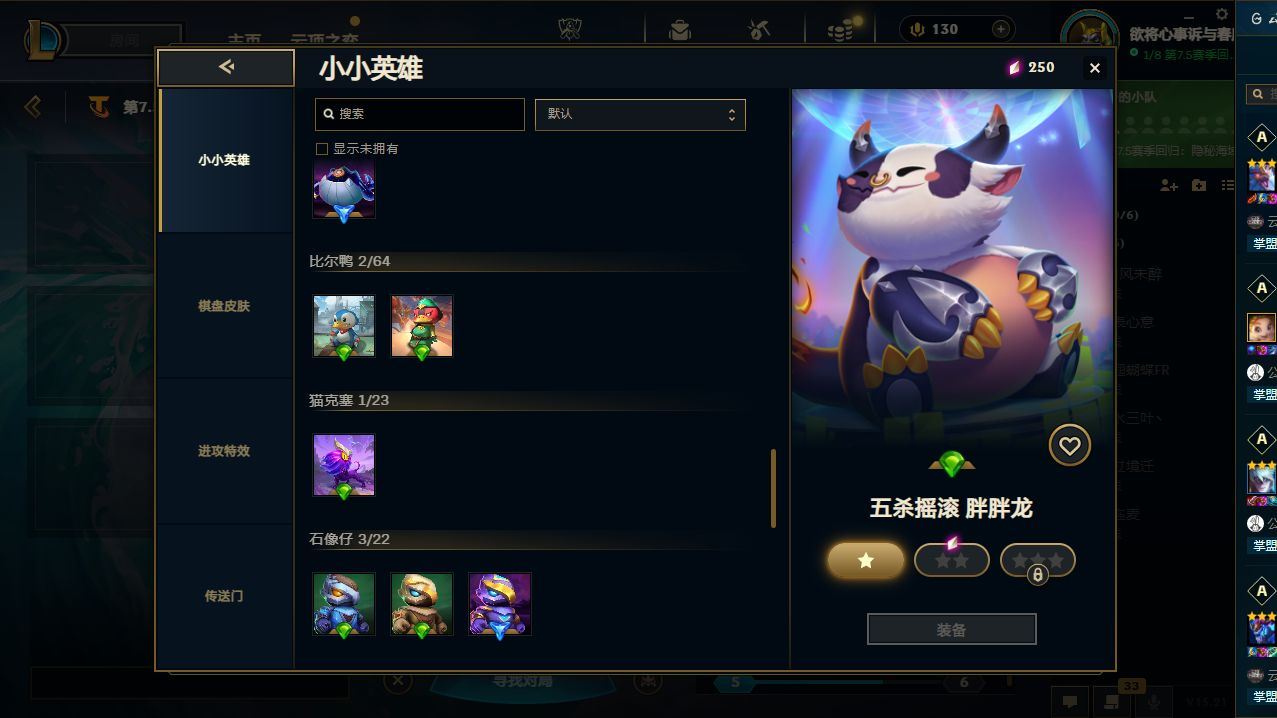Open the 进攻特效 tab
The width and height of the screenshot is (1277, 718).
click(x=224, y=451)
